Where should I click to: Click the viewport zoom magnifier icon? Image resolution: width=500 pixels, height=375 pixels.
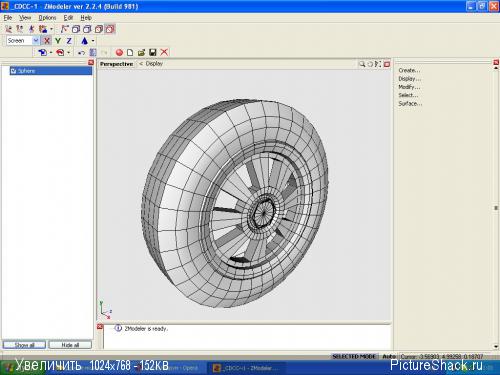(x=362, y=64)
